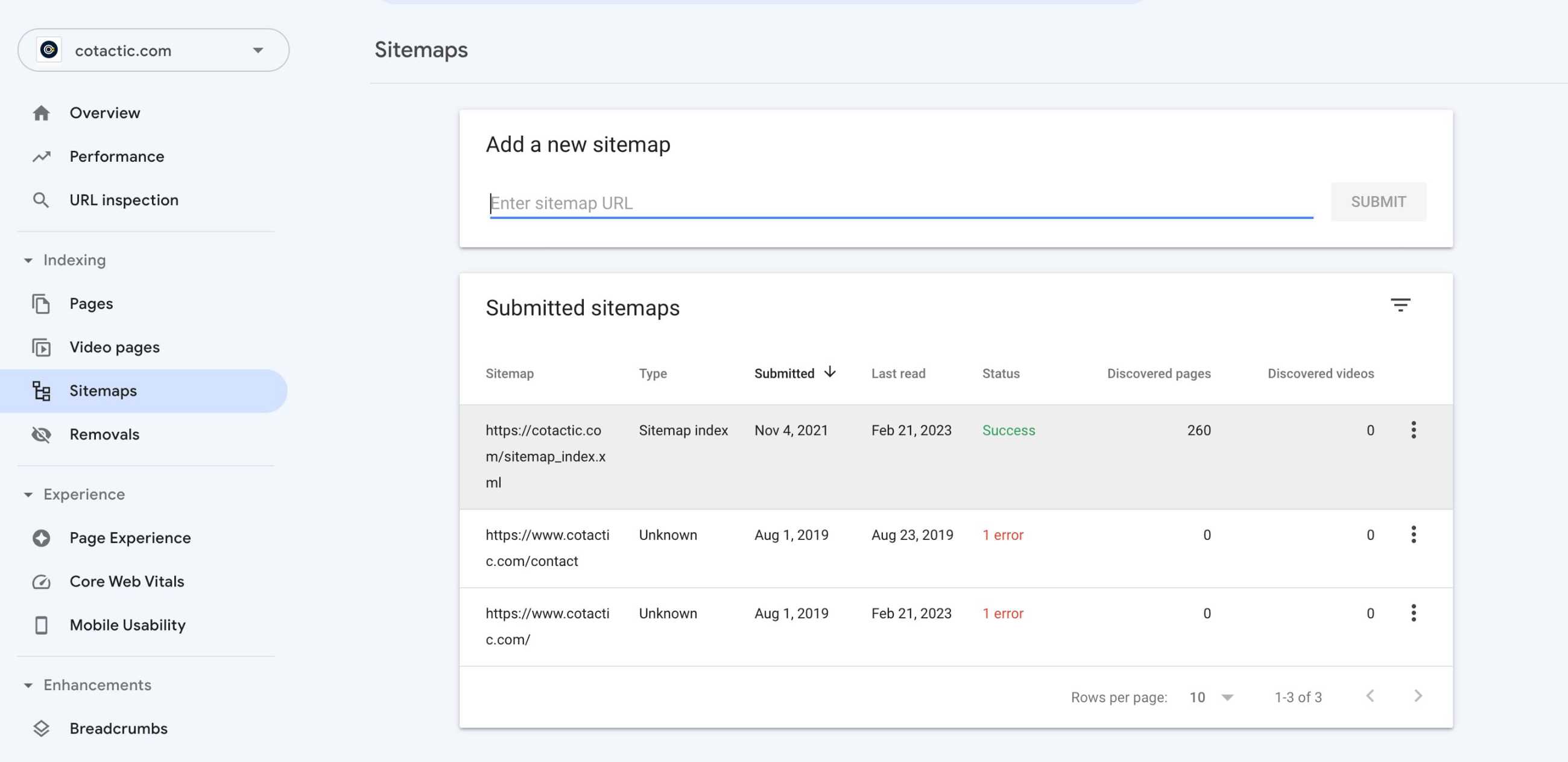
Task: Click the Breadcrumbs layers icon
Action: coord(42,728)
